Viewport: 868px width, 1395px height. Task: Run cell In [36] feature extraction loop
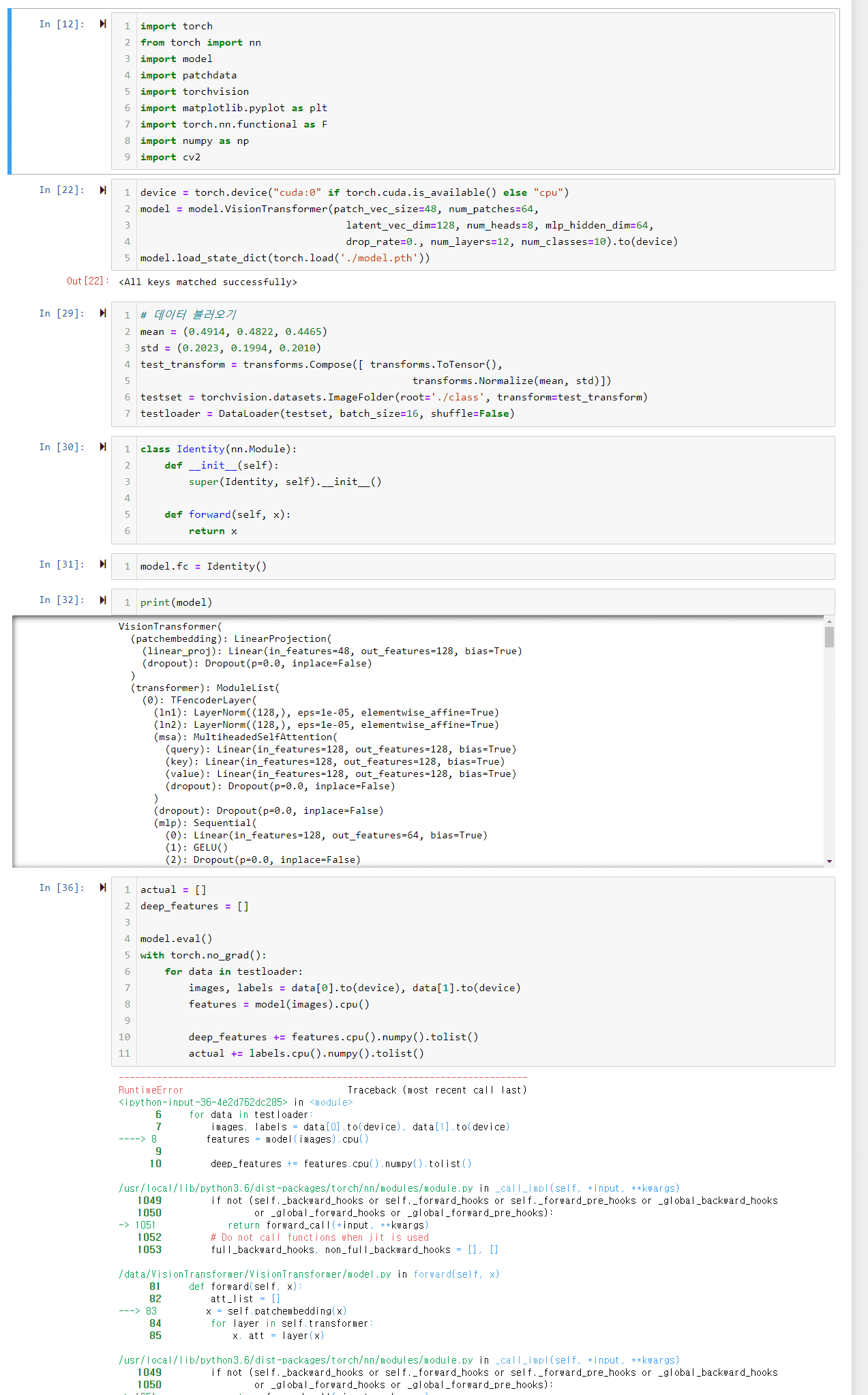point(103,887)
